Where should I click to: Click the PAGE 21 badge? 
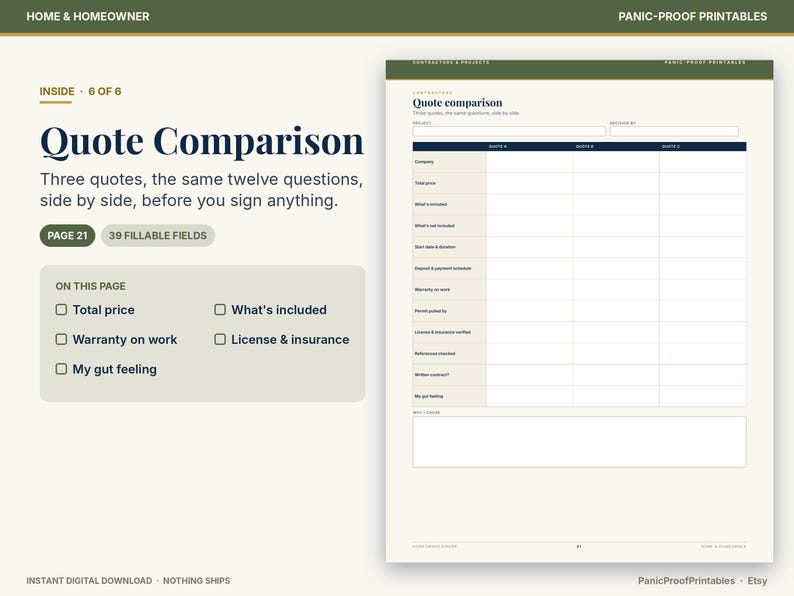(67, 235)
